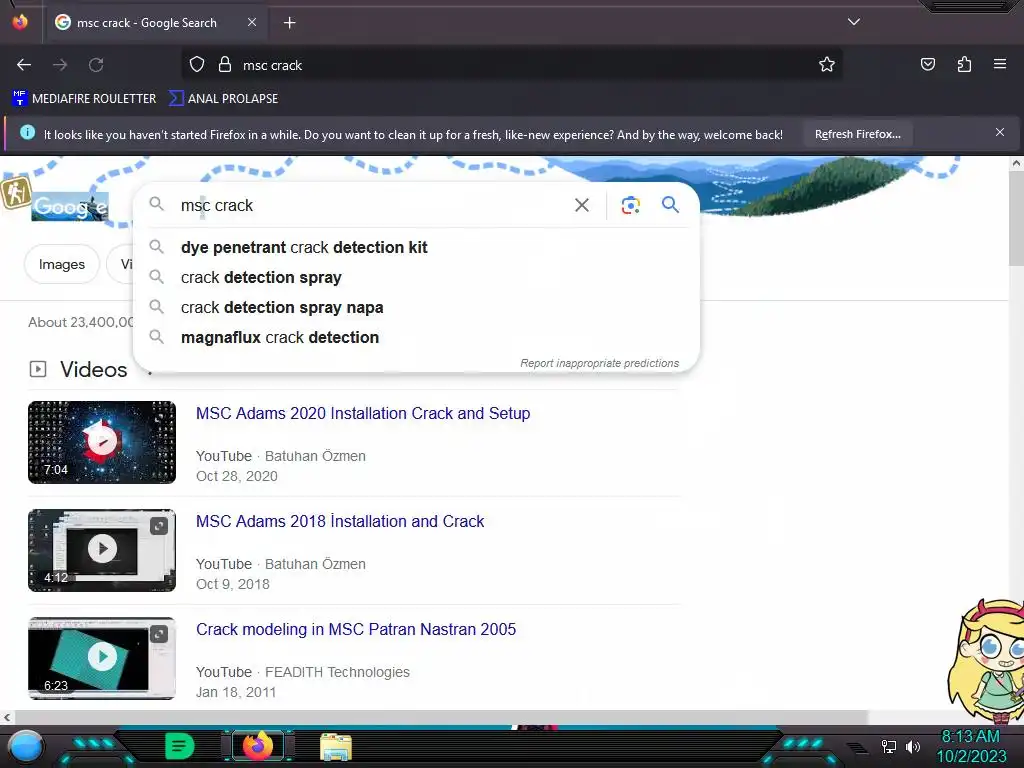Open the Windows Start orb
The width and height of the screenshot is (1024, 768).
click(26, 746)
